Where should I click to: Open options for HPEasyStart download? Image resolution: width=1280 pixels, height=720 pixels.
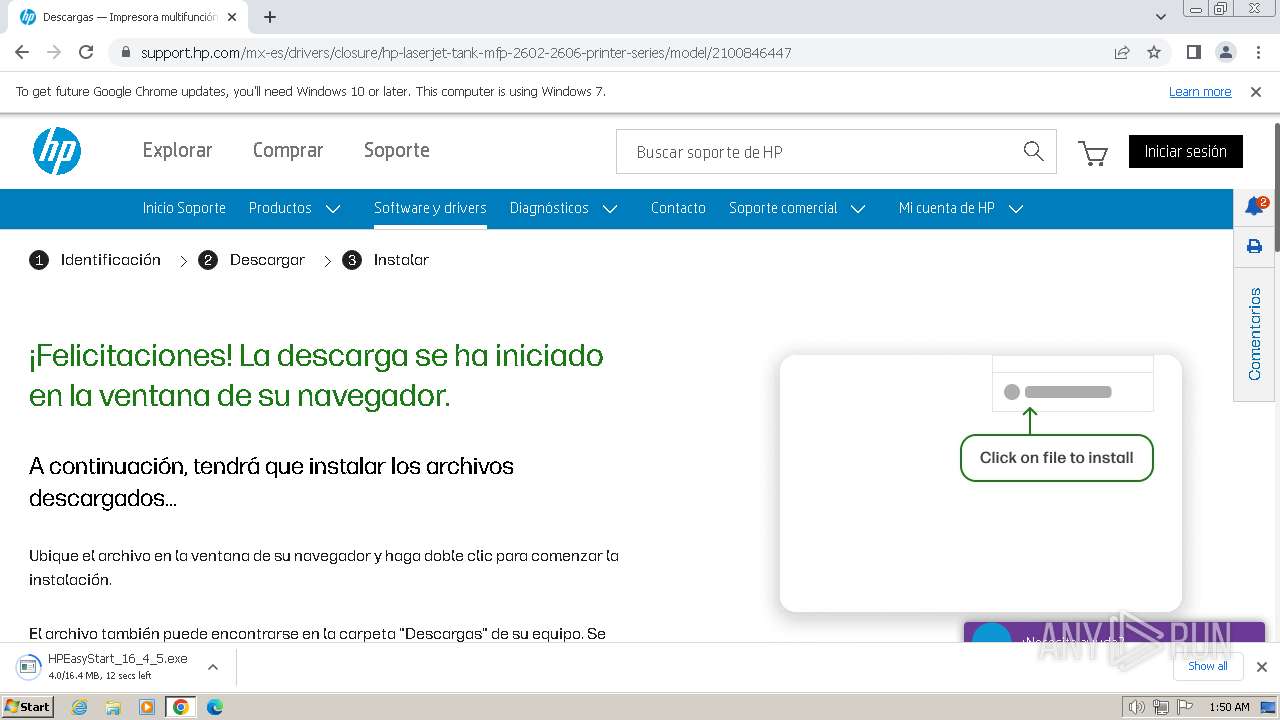click(212, 666)
